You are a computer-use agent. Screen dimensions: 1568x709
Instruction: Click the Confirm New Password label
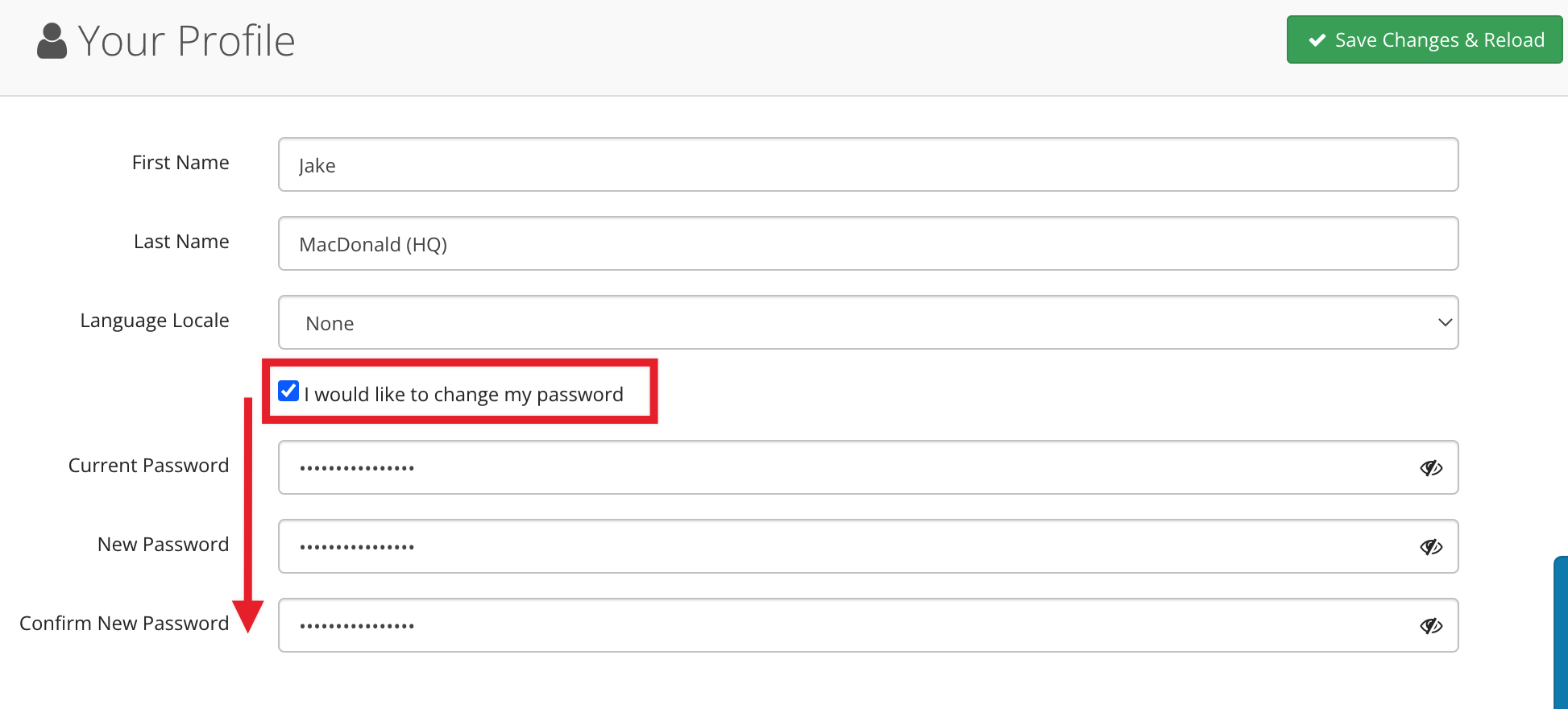[124, 624]
